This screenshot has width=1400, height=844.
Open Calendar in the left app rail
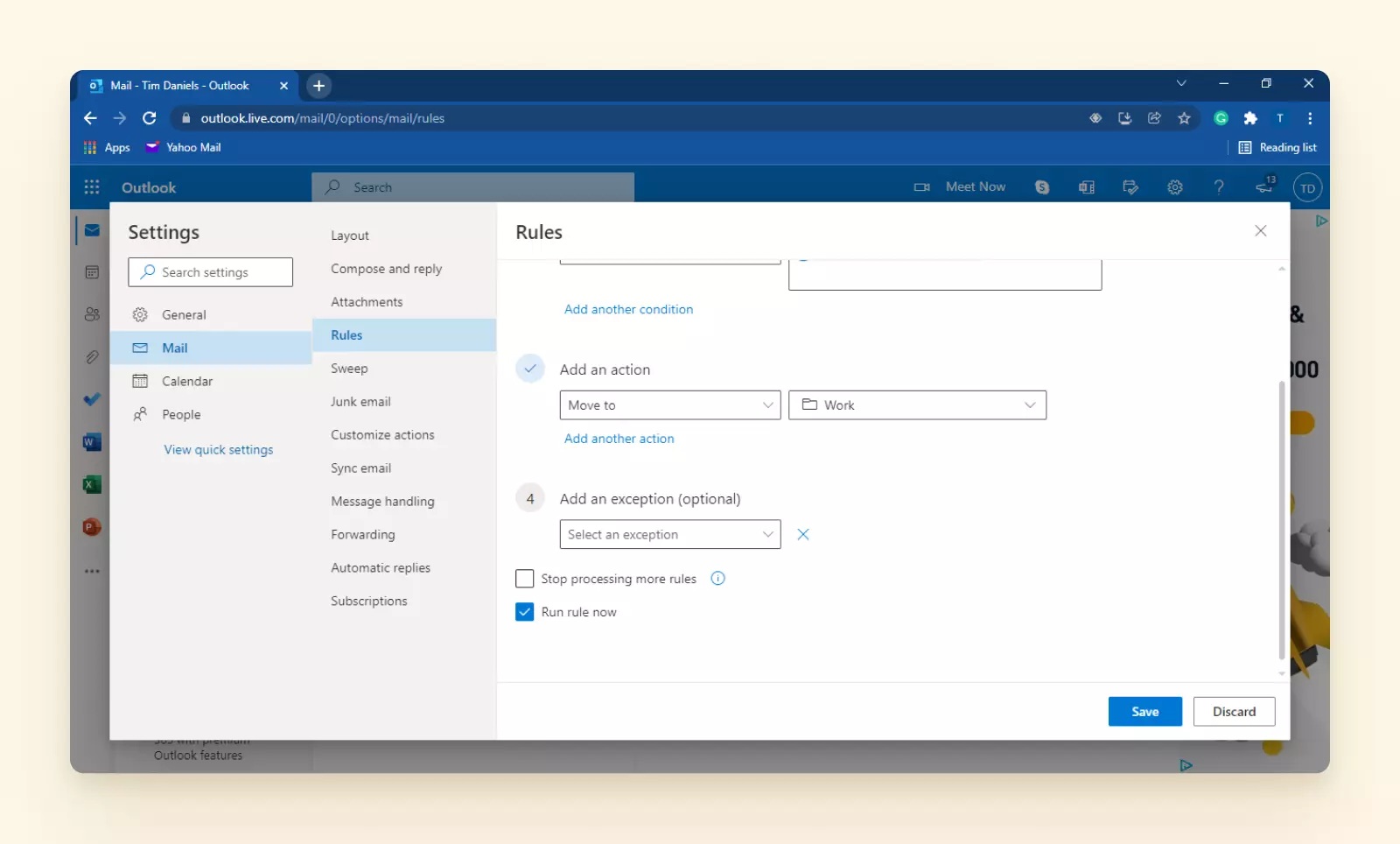(x=92, y=272)
